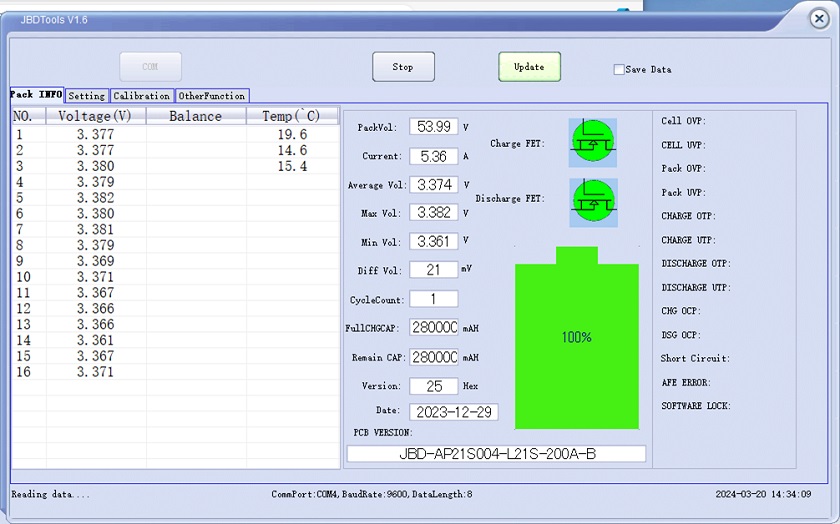The height and width of the screenshot is (524, 840).
Task: Click the JBDTools V1.6 title text
Action: pos(54,20)
